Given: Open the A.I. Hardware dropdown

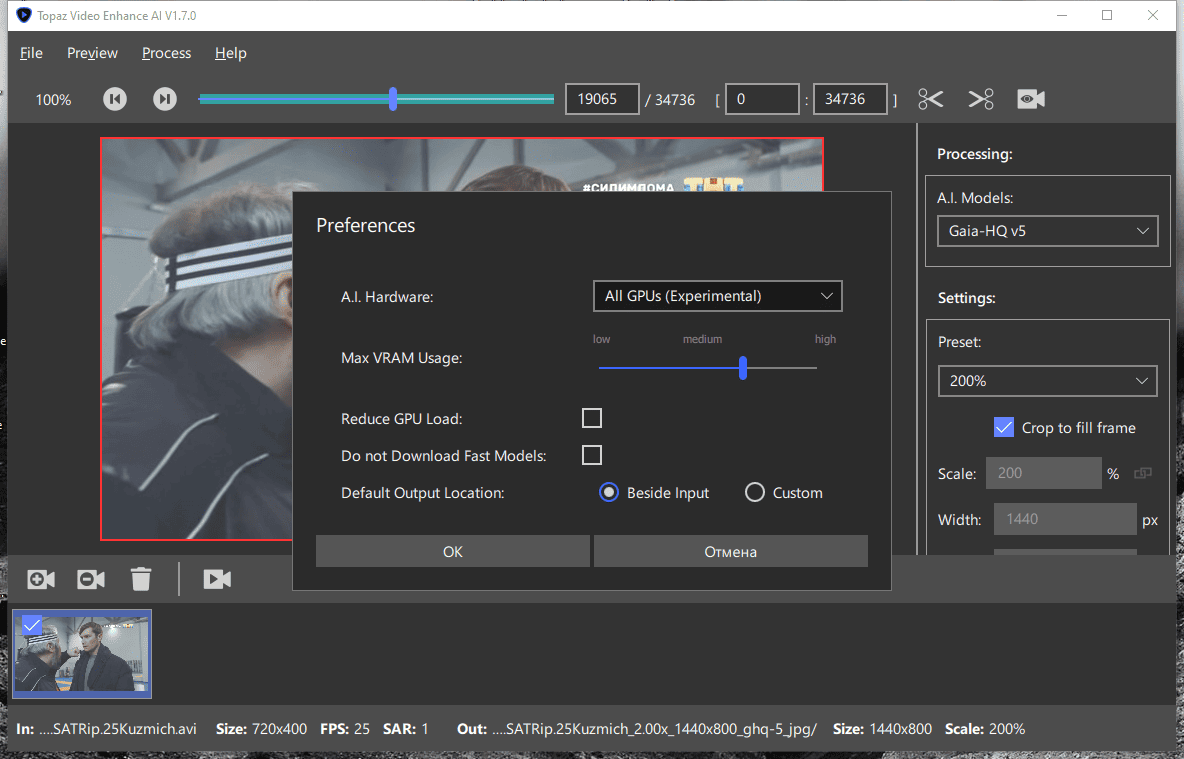Looking at the screenshot, I should pos(717,296).
